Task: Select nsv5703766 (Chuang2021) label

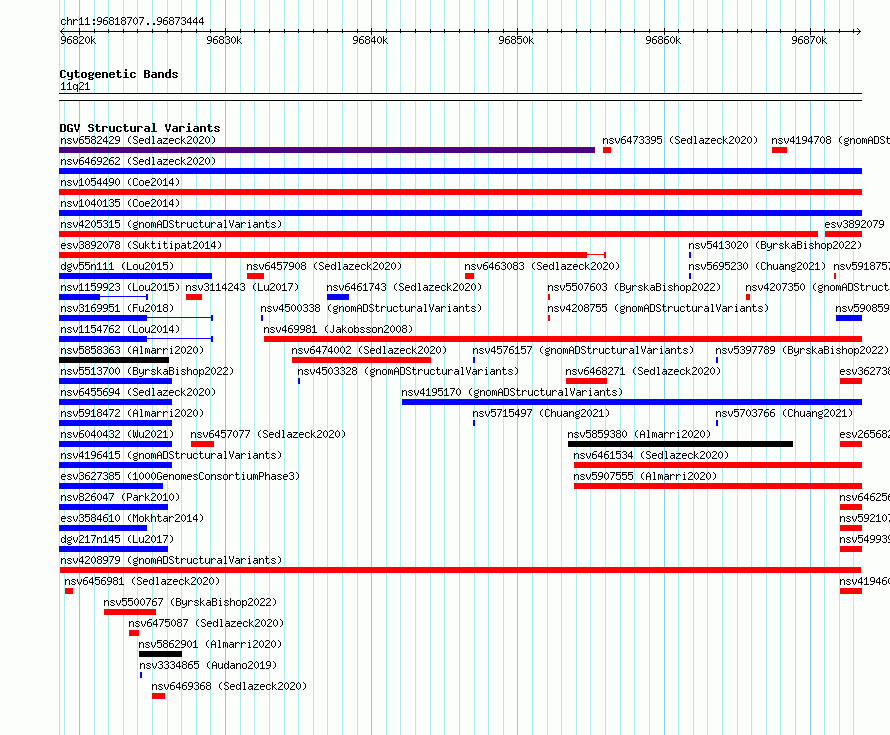Action: tap(784, 413)
